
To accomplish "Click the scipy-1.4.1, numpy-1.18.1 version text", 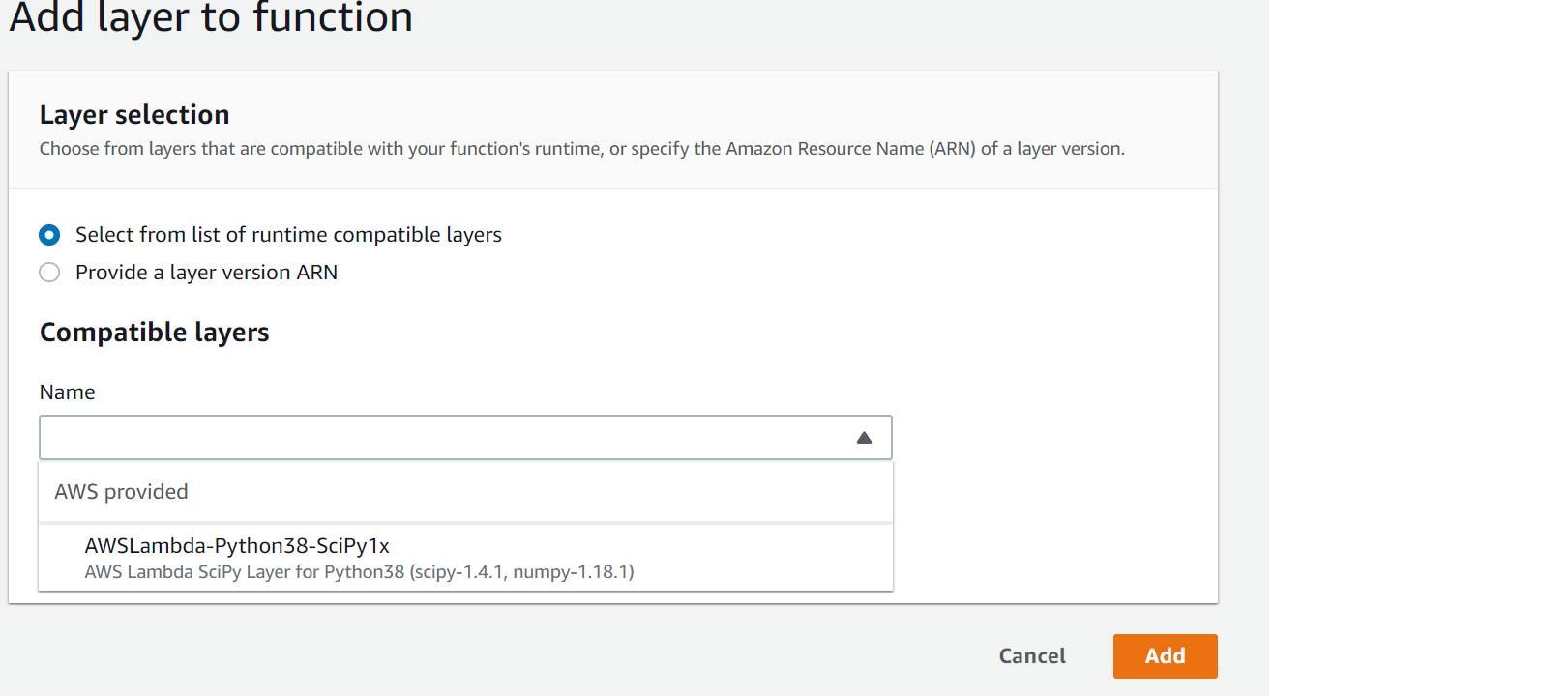I will point(521,572).
